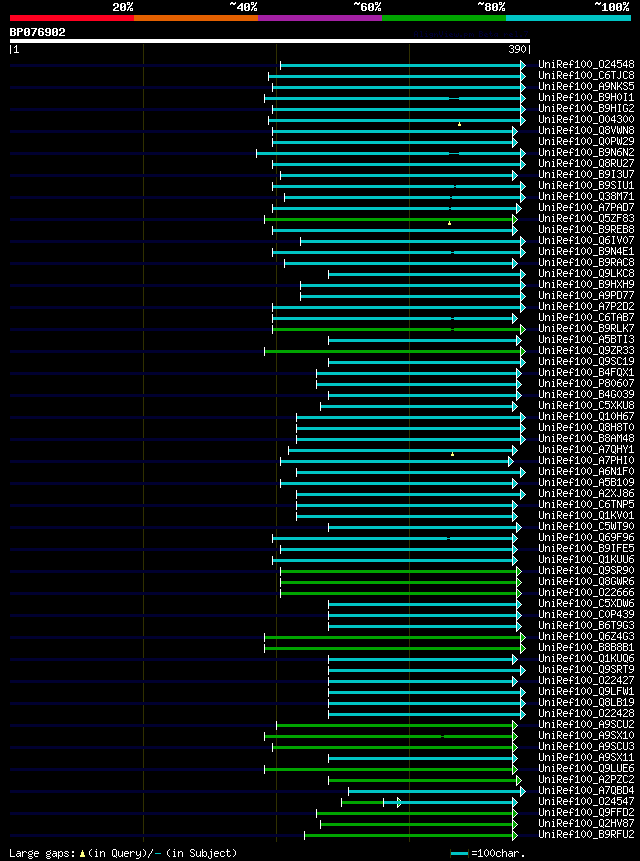
Task: Open hit UniRef100_B9HIG2
Action: (x=586, y=108)
